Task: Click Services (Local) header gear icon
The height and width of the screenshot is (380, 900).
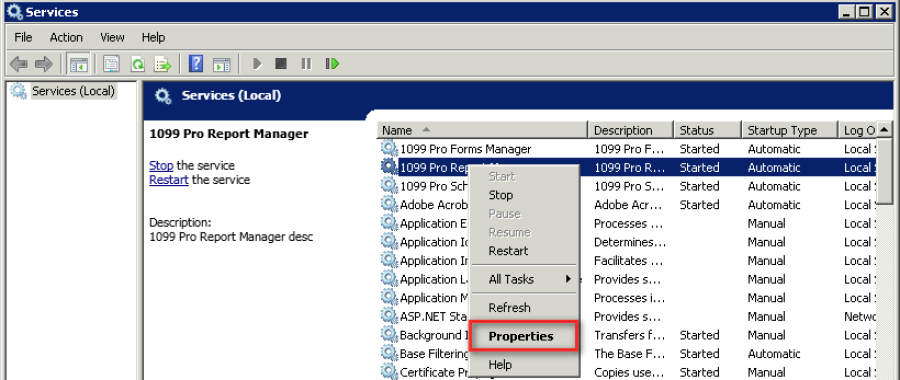Action: pos(163,96)
